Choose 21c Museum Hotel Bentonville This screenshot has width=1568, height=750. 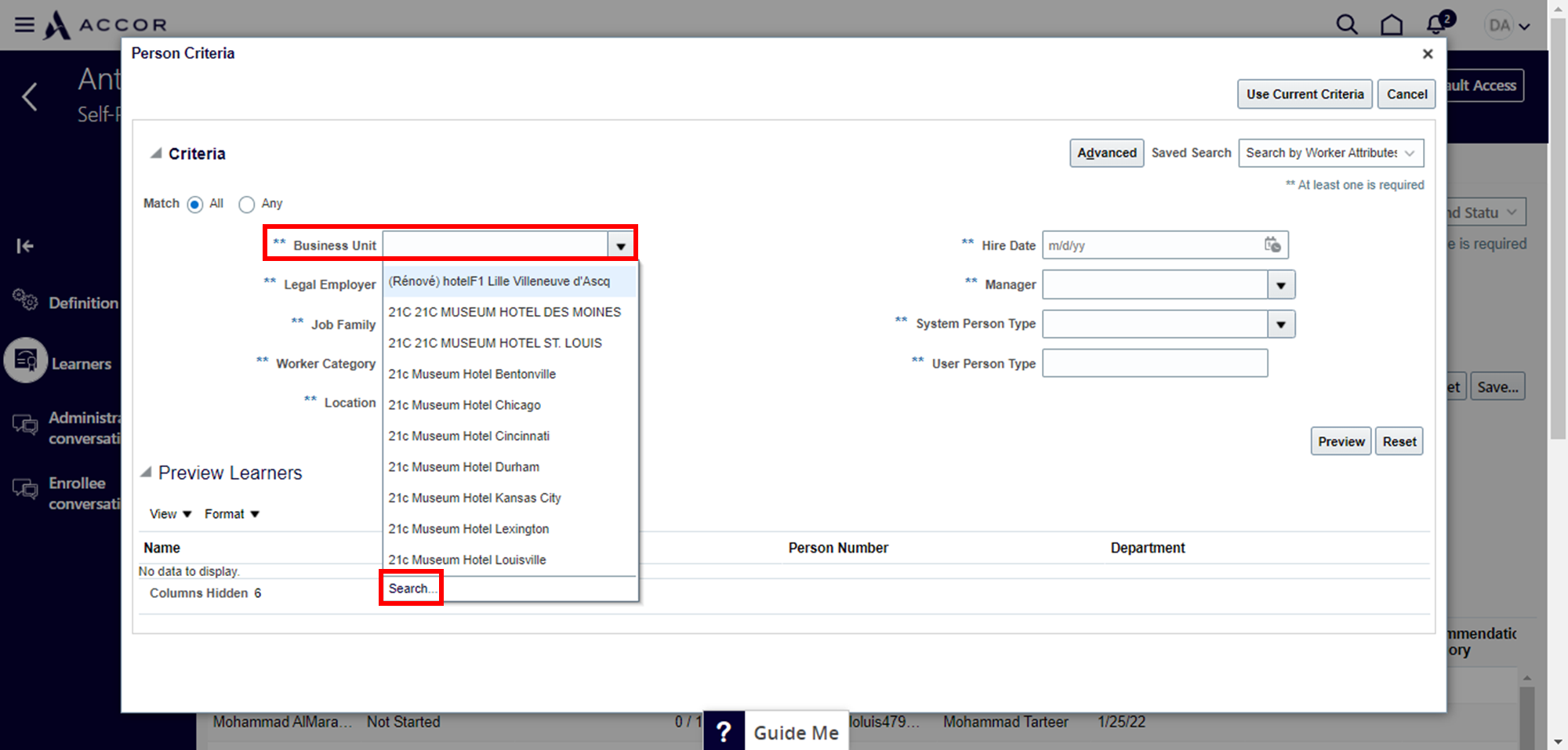[x=510, y=374]
